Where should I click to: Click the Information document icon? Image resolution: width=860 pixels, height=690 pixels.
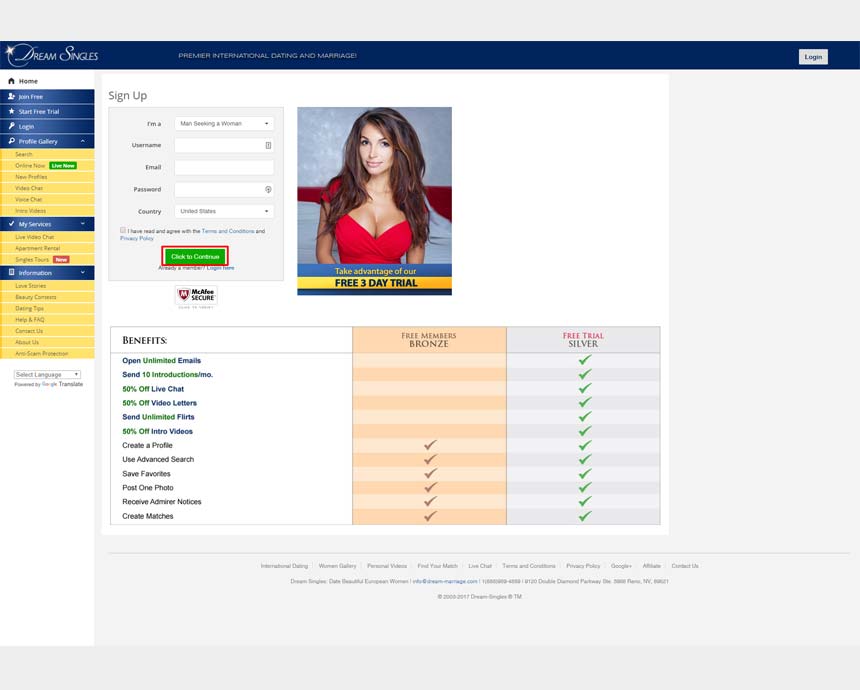tap(11, 273)
